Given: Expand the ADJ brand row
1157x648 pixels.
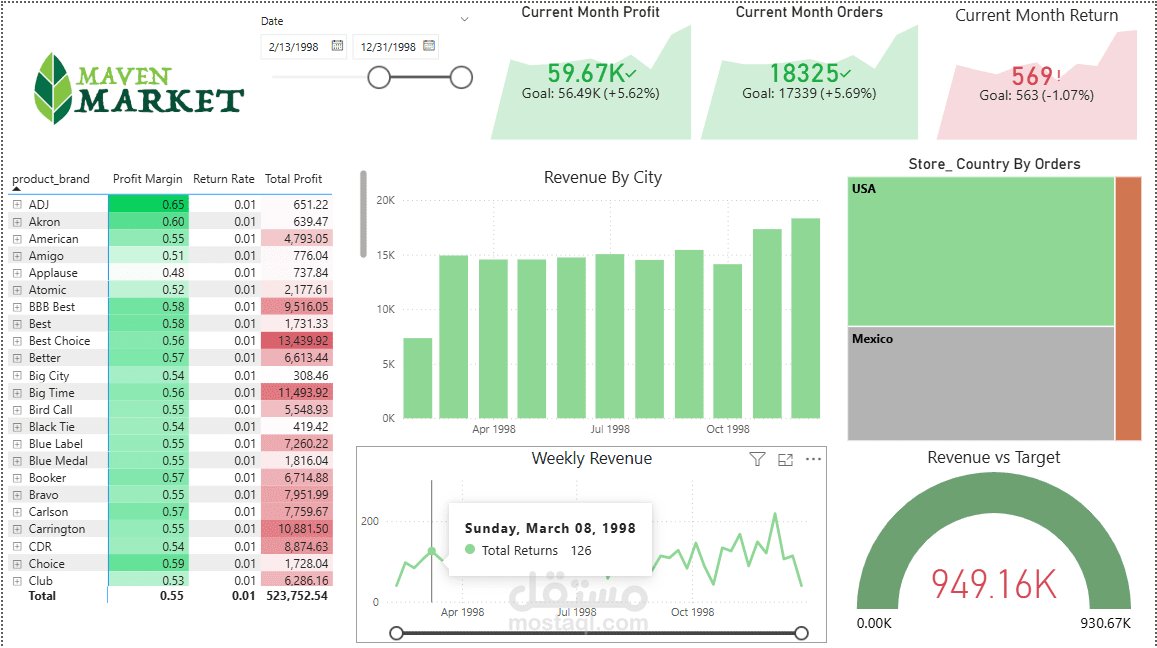Looking at the screenshot, I should point(17,204).
